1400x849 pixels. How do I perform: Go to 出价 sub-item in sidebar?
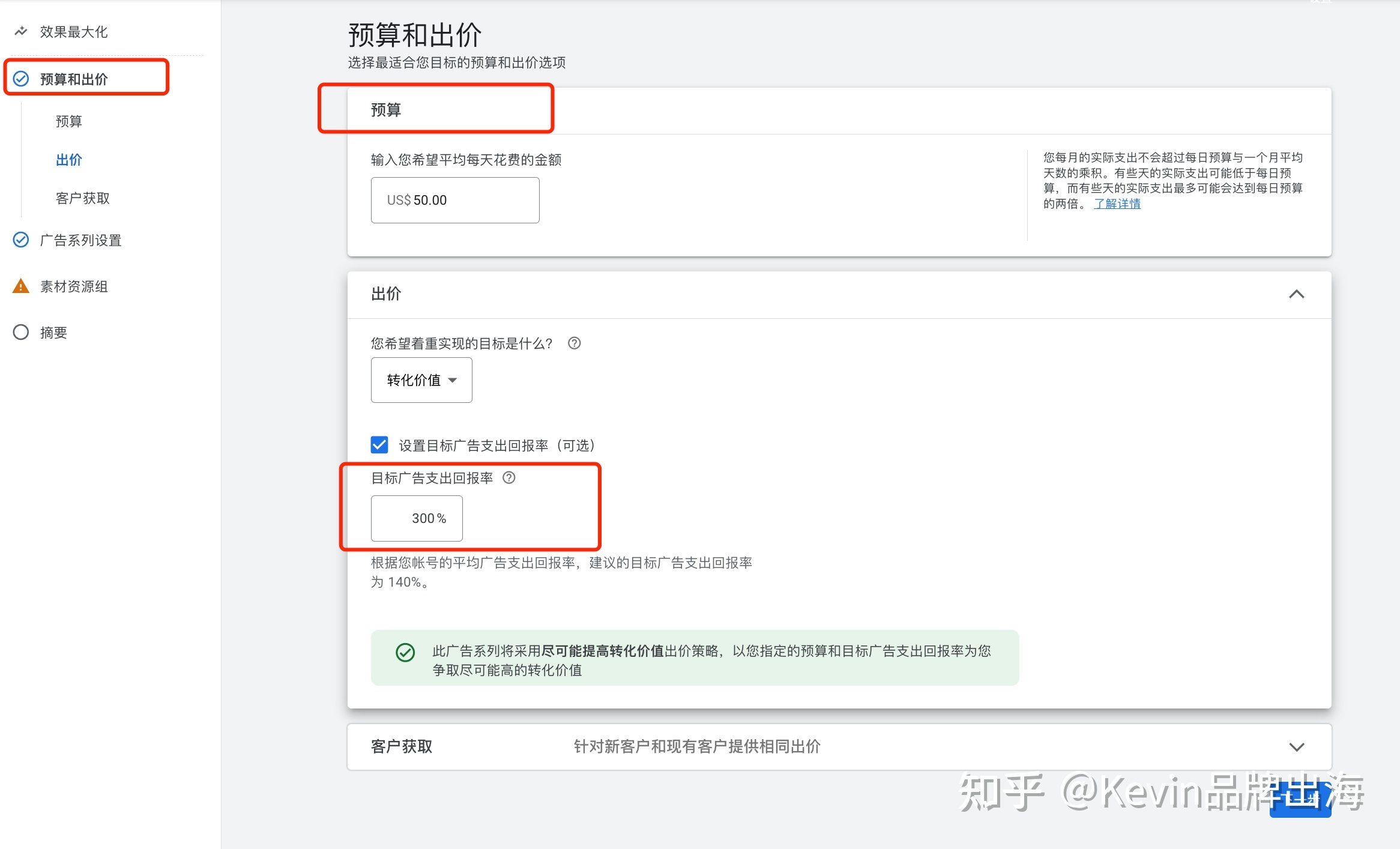[x=69, y=160]
